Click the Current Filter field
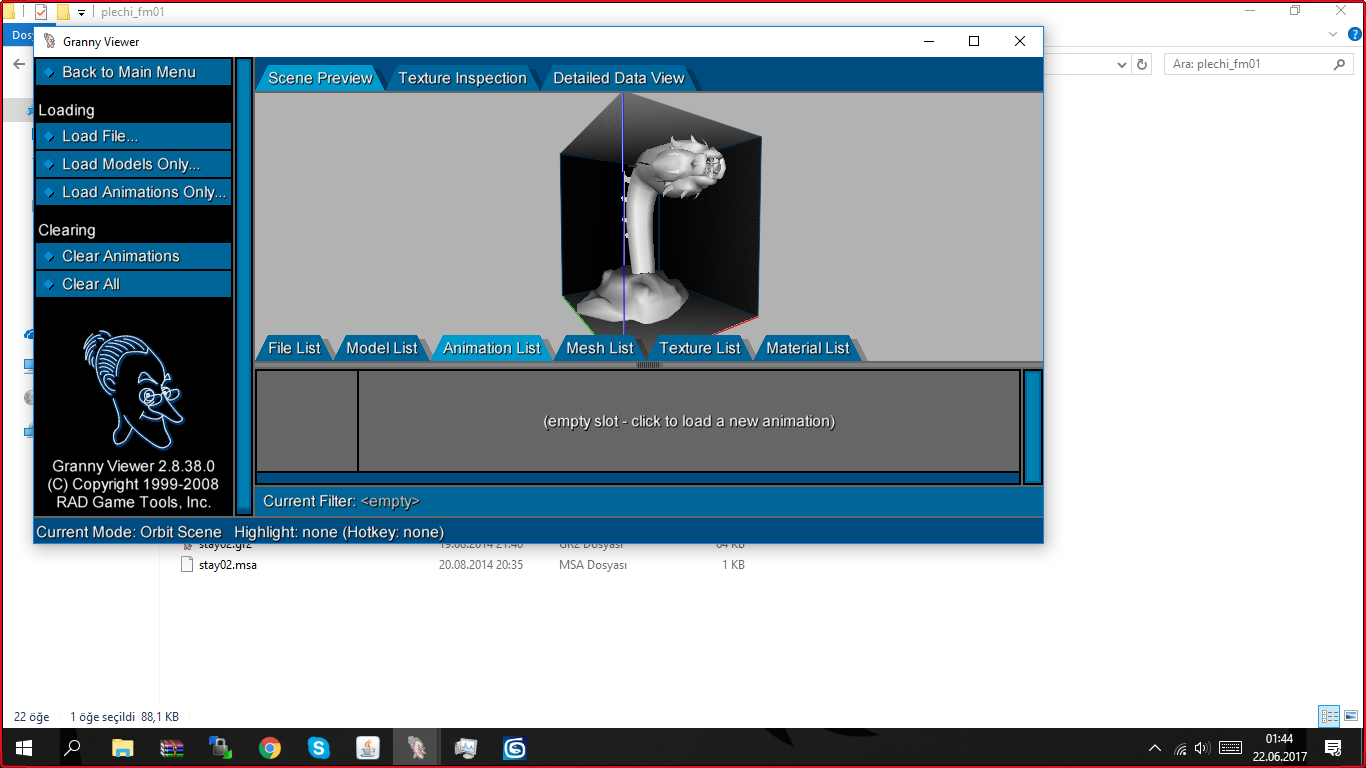Viewport: 1366px width, 768px height. 648,501
